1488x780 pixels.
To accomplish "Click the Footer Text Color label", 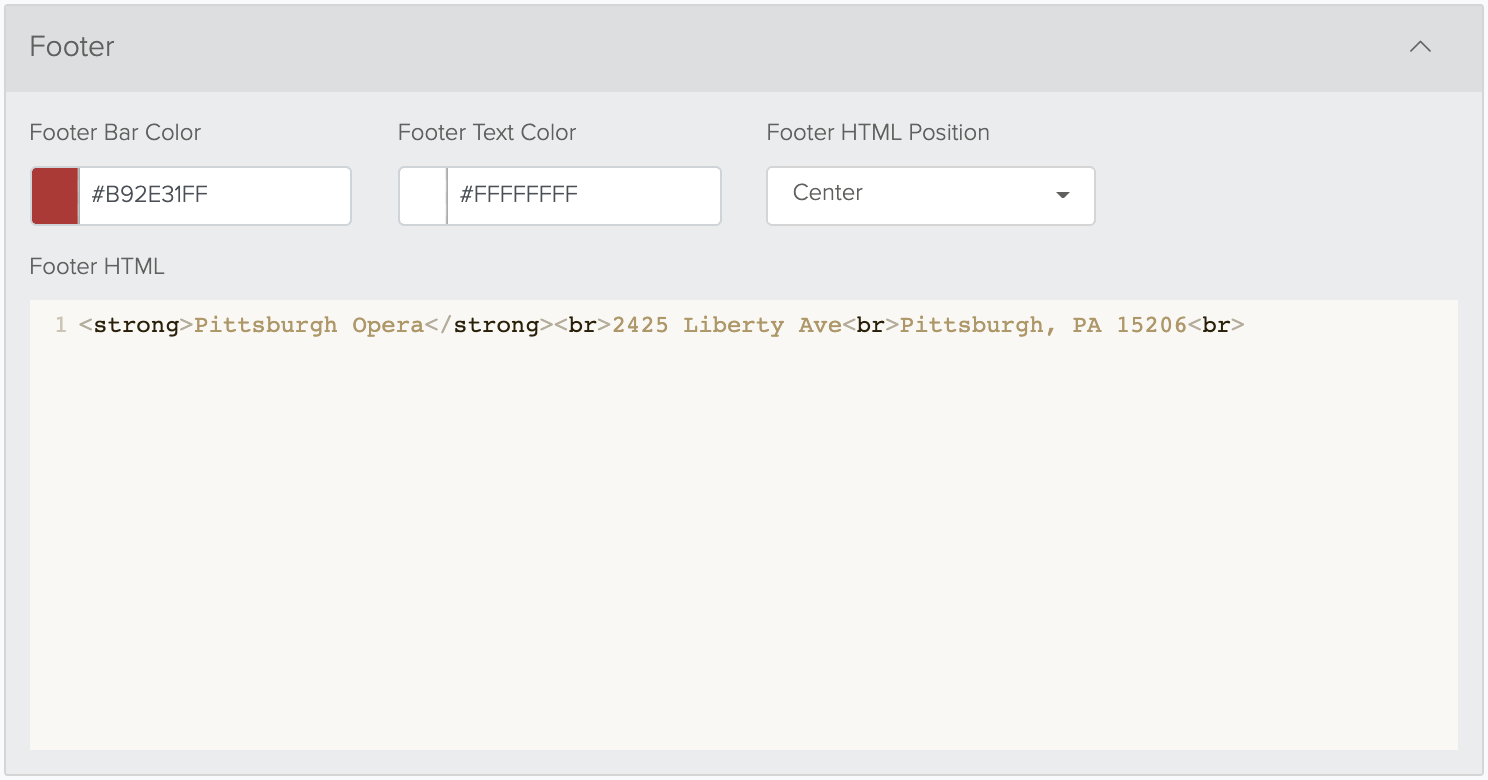I will pyautogui.click(x=487, y=133).
